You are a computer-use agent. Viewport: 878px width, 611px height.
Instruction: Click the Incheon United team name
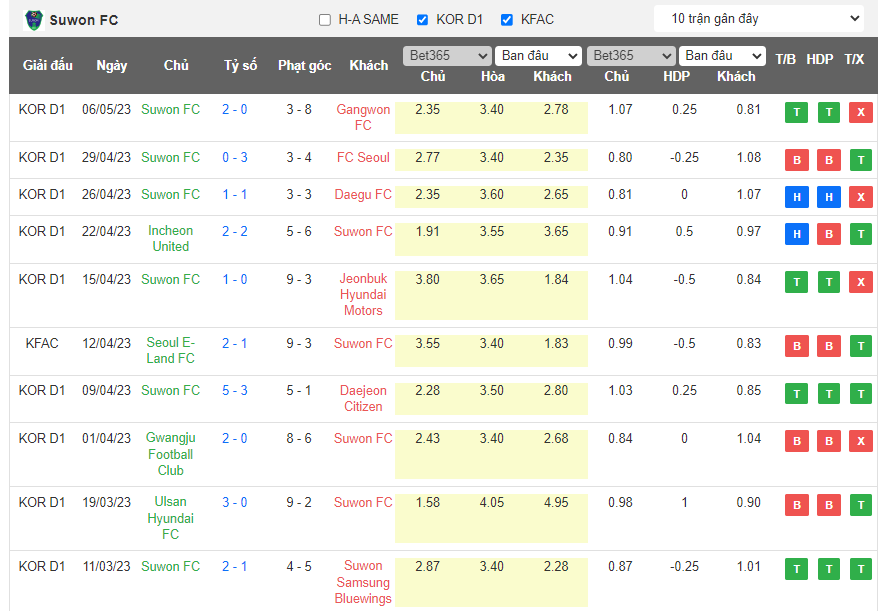click(x=170, y=238)
